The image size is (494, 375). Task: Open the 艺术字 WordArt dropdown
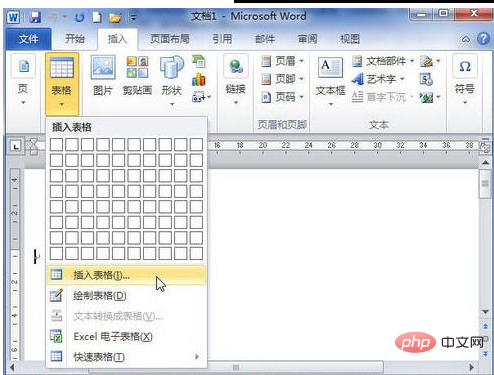coord(378,79)
